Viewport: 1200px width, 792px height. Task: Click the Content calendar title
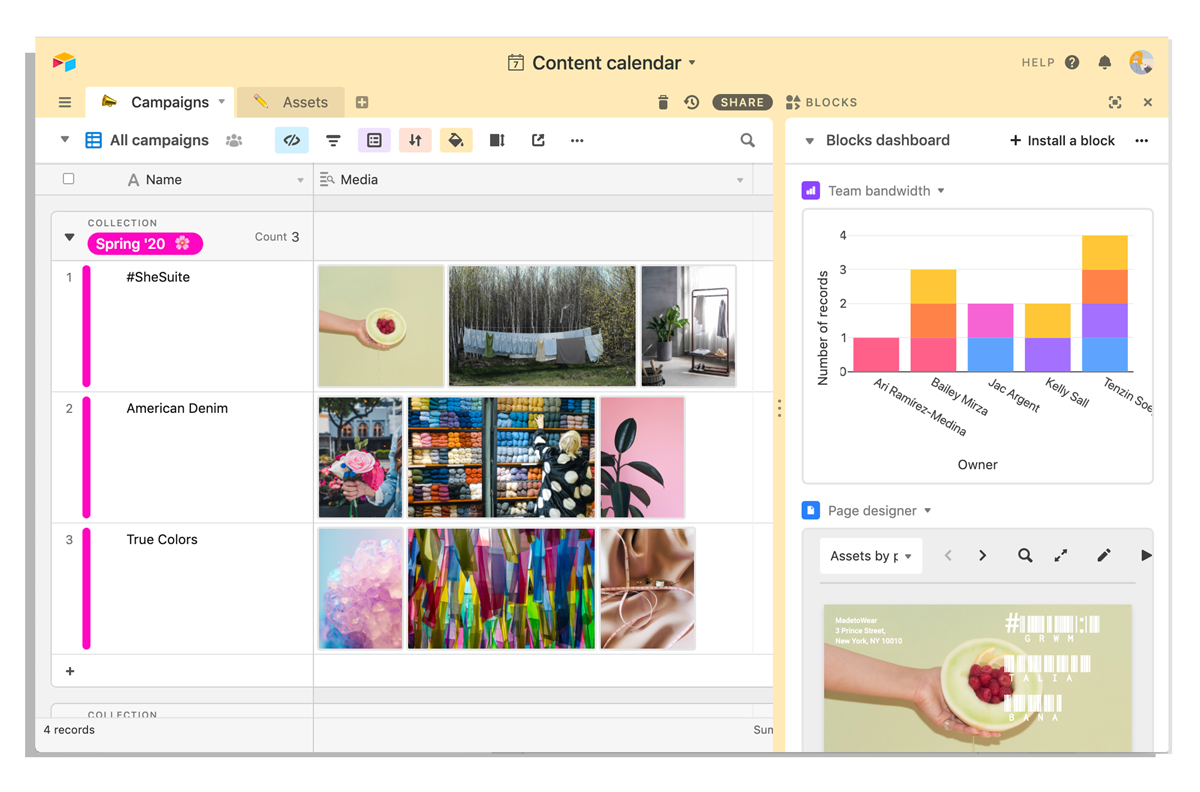click(x=606, y=62)
